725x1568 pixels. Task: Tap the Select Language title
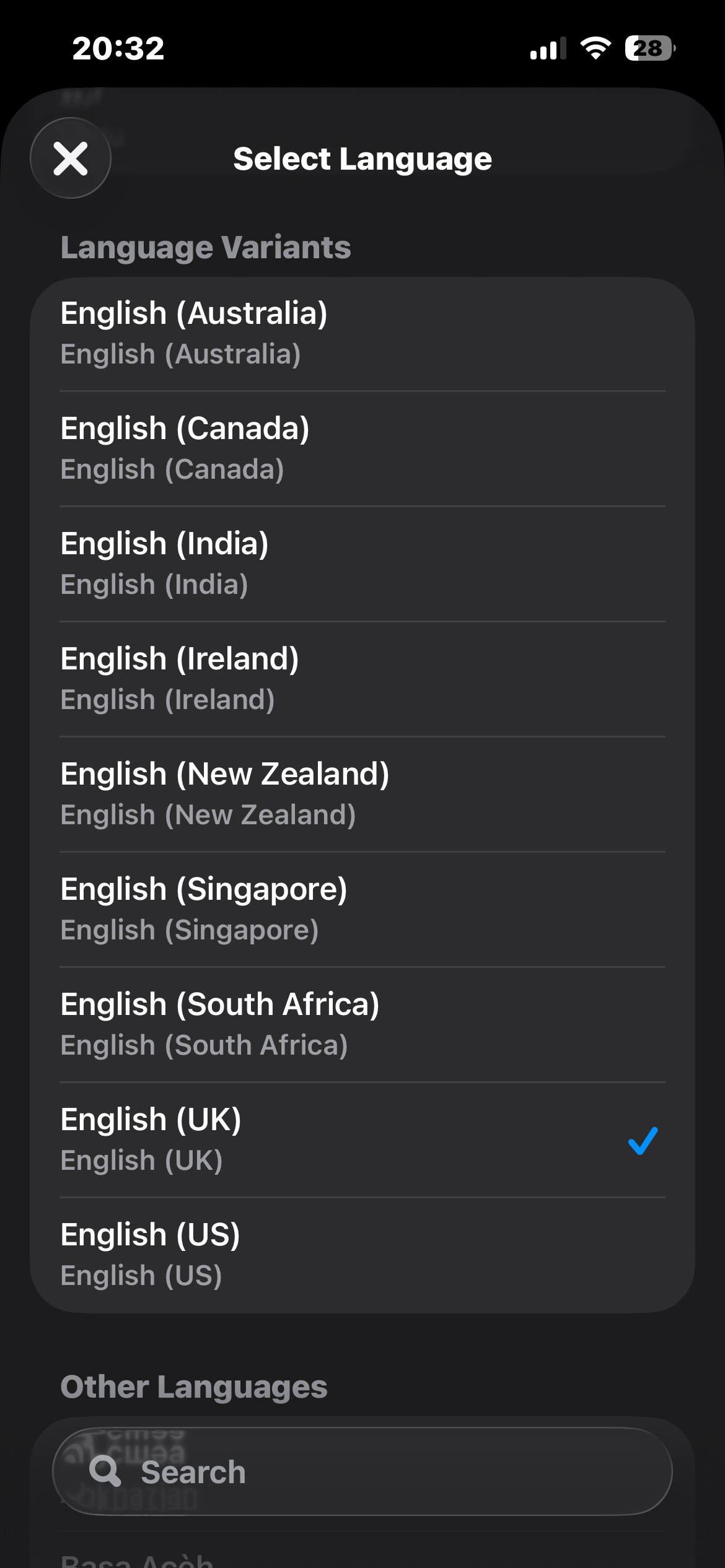click(362, 159)
